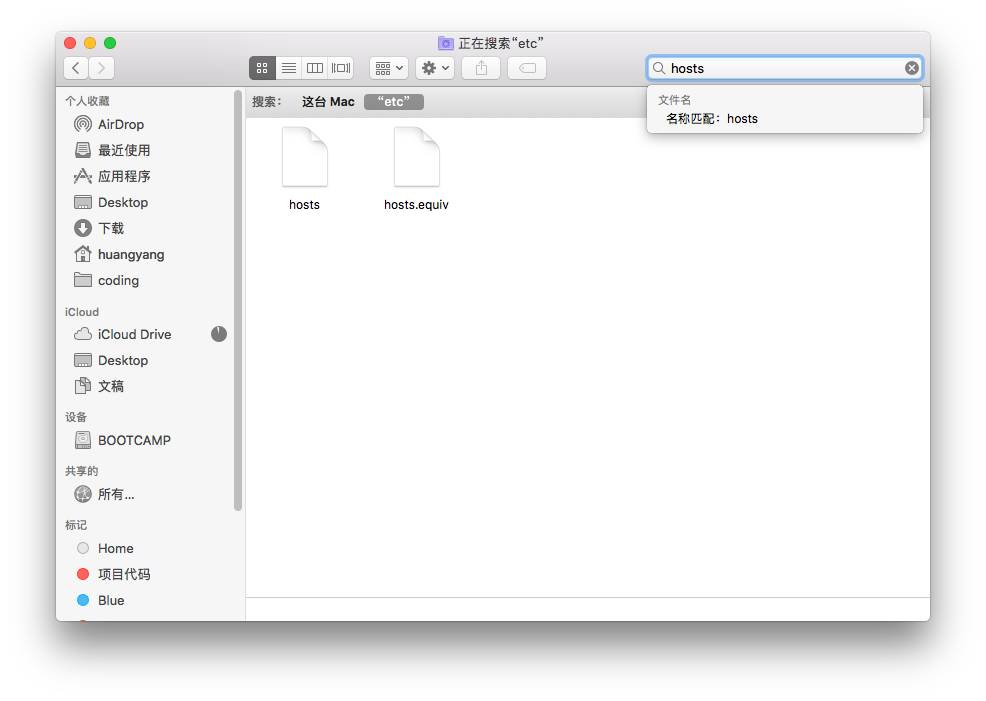The width and height of the screenshot is (986, 701).
Task: Click the edit tags toolbar button
Action: pyautogui.click(x=527, y=68)
